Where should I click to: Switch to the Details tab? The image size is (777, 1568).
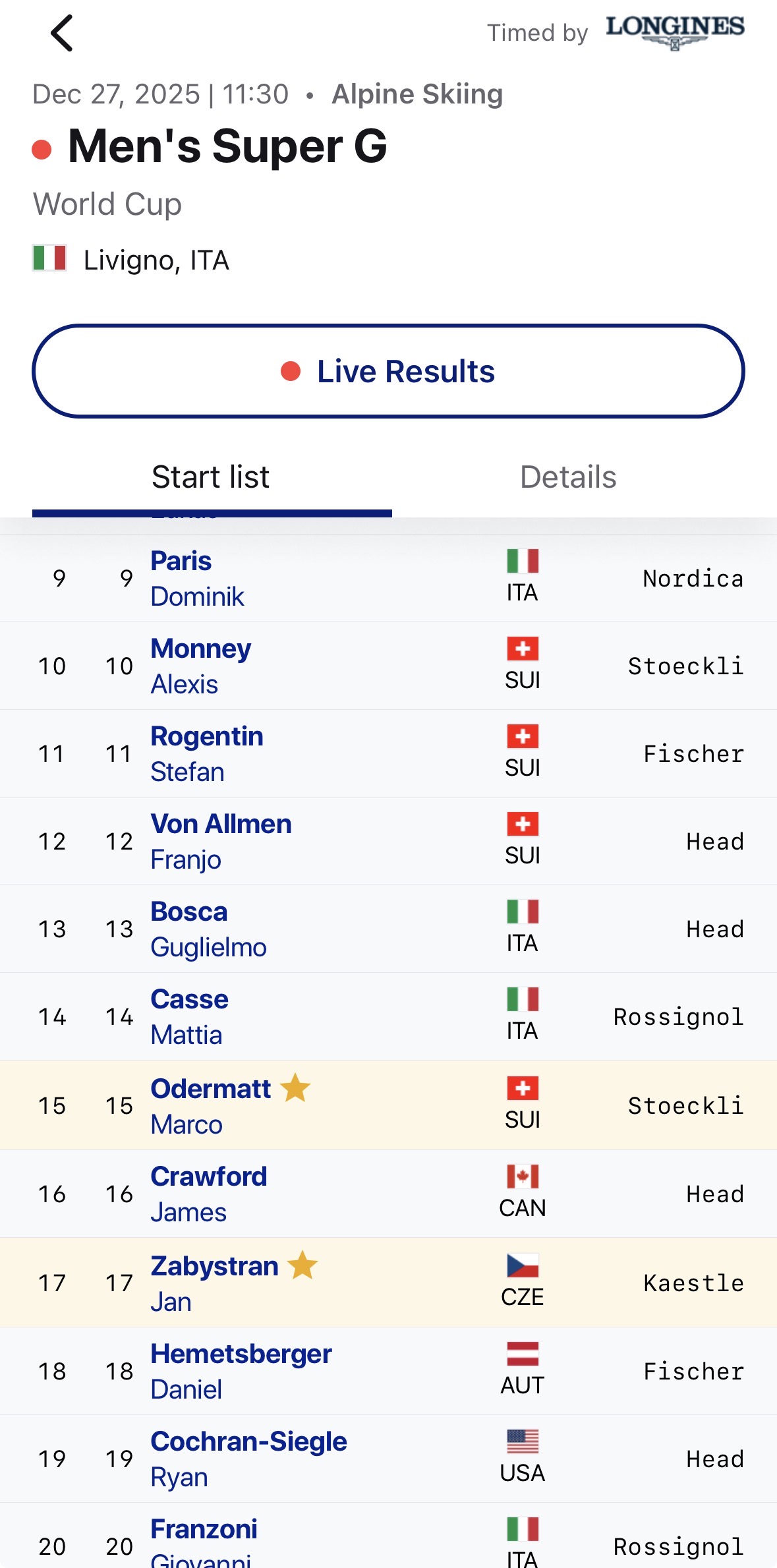[x=568, y=477]
